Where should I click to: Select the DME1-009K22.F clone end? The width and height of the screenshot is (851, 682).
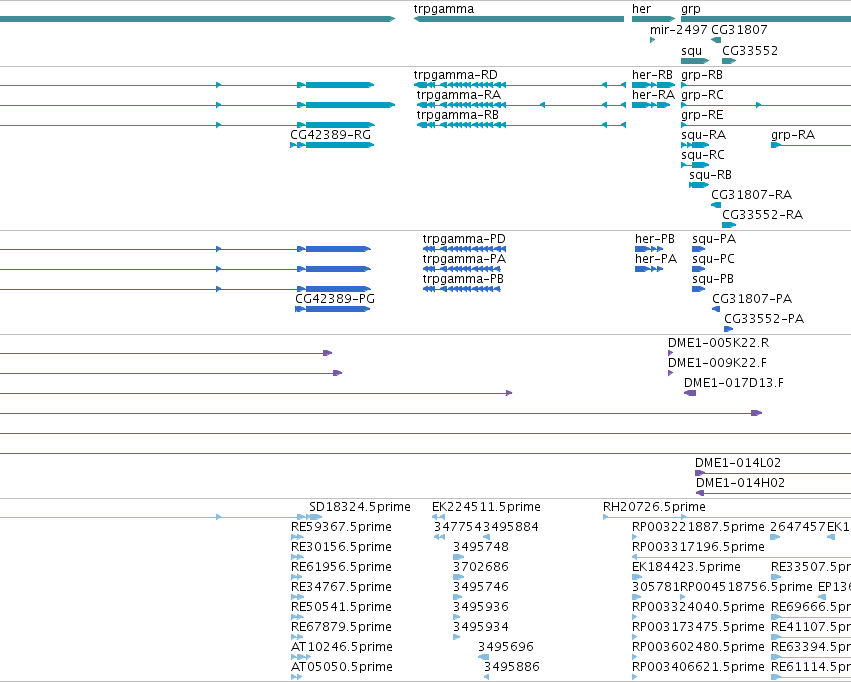point(670,373)
